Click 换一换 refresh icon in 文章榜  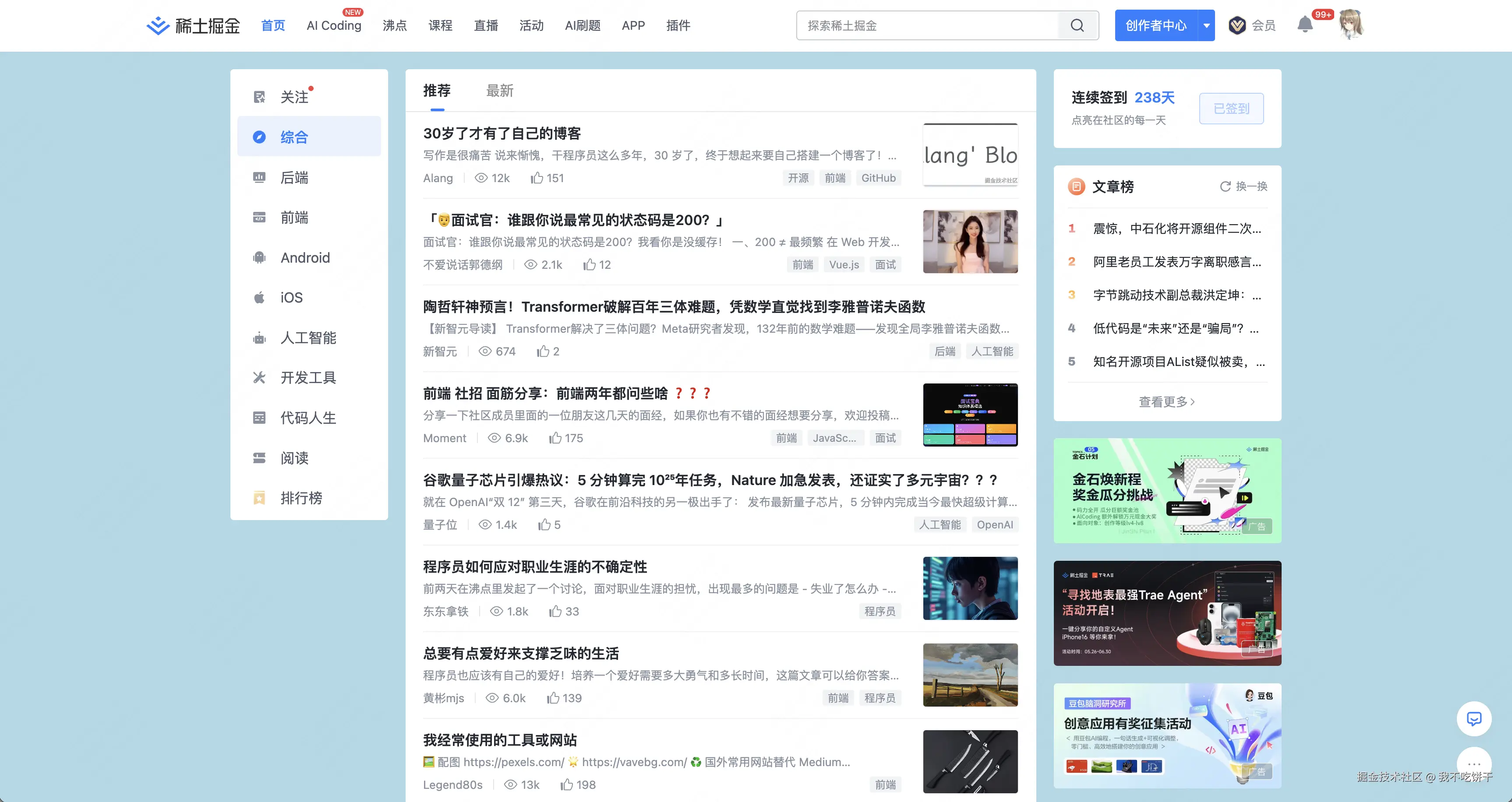click(1226, 186)
